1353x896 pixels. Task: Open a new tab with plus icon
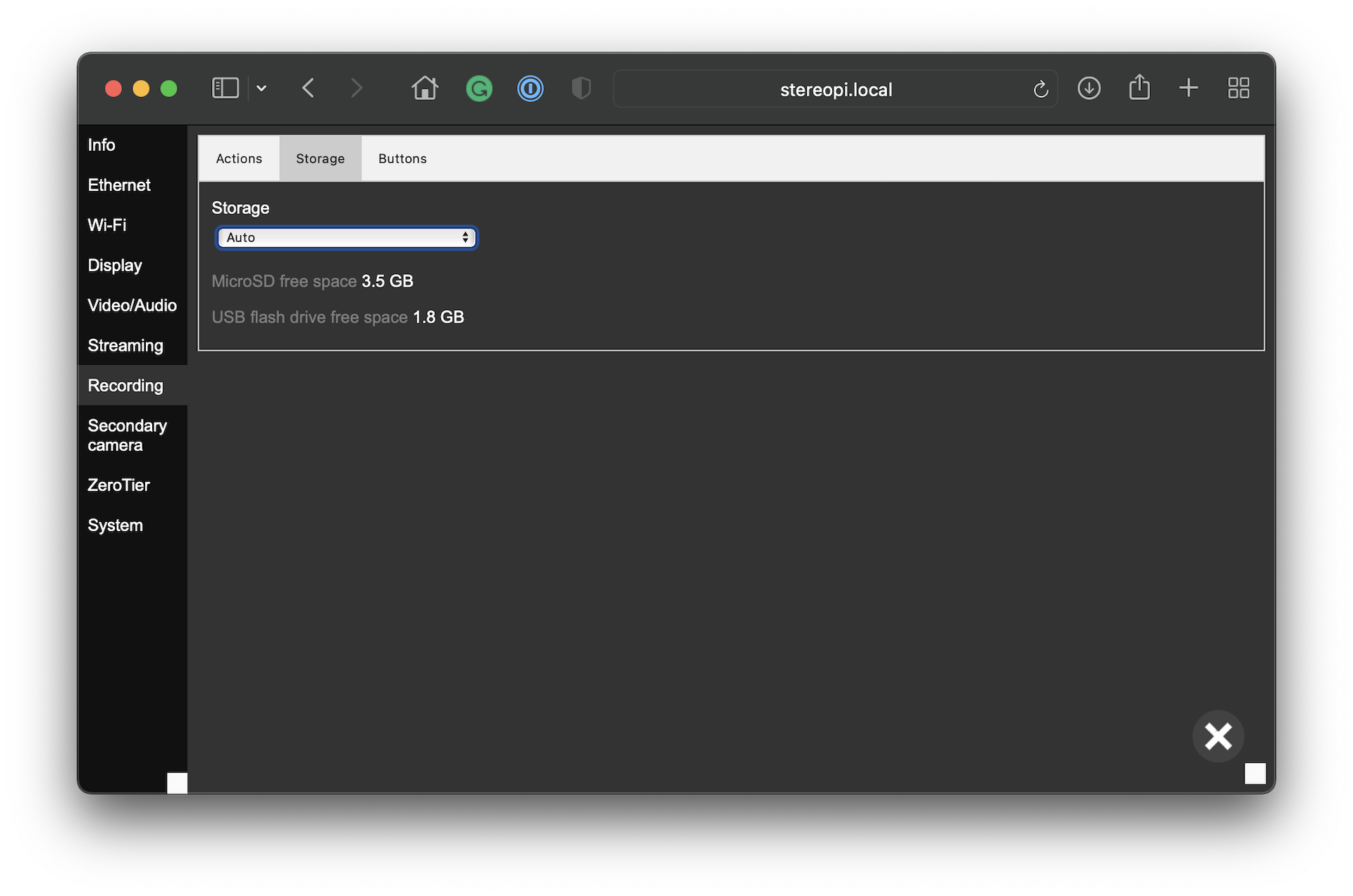click(1188, 88)
